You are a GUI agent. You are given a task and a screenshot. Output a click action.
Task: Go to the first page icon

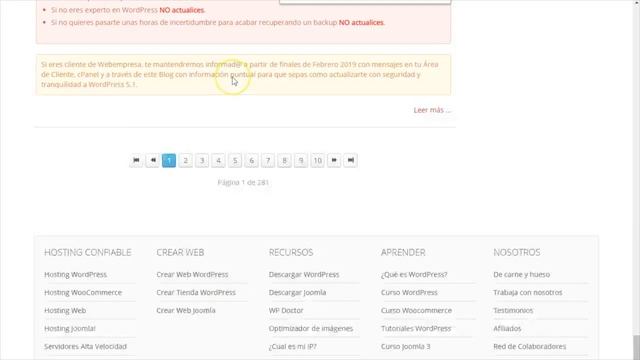(136, 160)
